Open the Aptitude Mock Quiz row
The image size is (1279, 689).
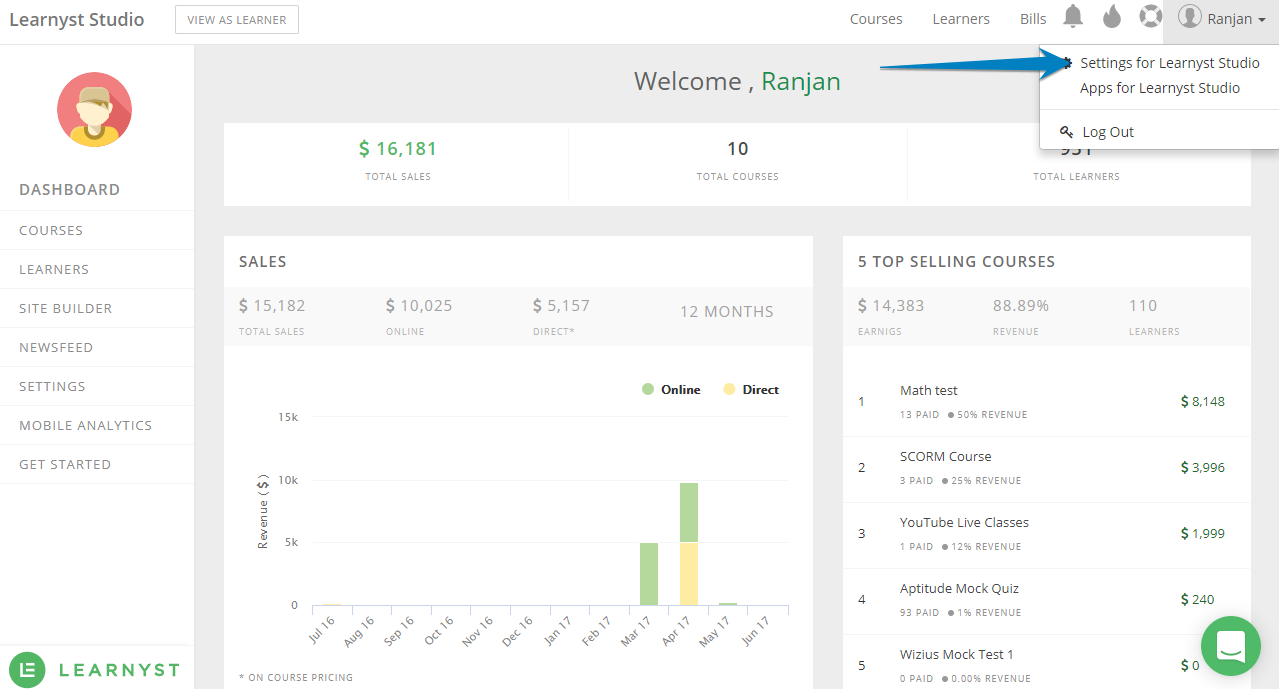1047,600
